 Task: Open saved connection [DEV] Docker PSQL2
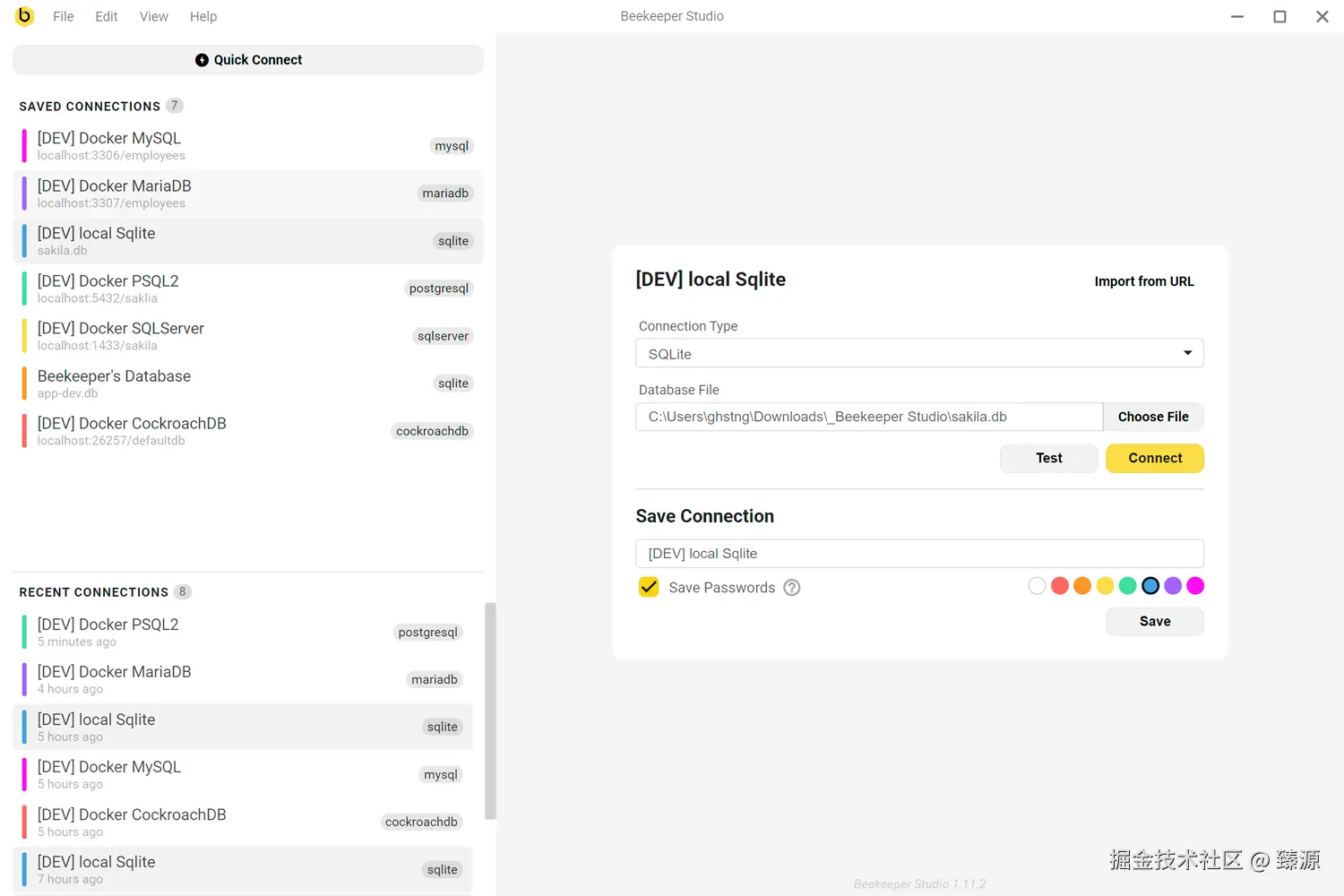click(x=248, y=289)
